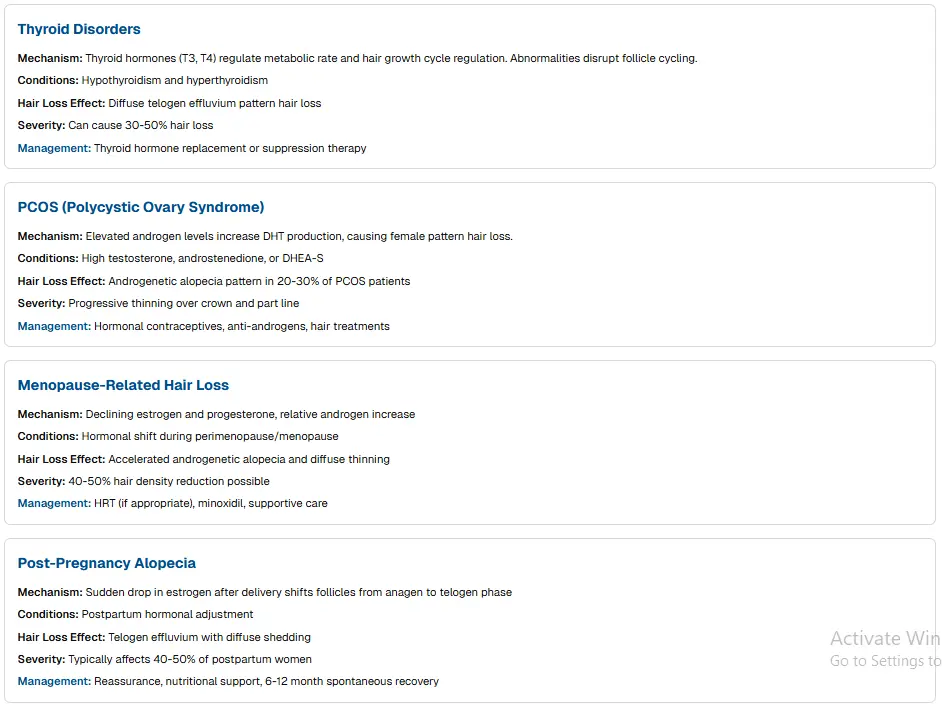Click the Menopause Severity label
This screenshot has height=710, width=942.
click(41, 482)
